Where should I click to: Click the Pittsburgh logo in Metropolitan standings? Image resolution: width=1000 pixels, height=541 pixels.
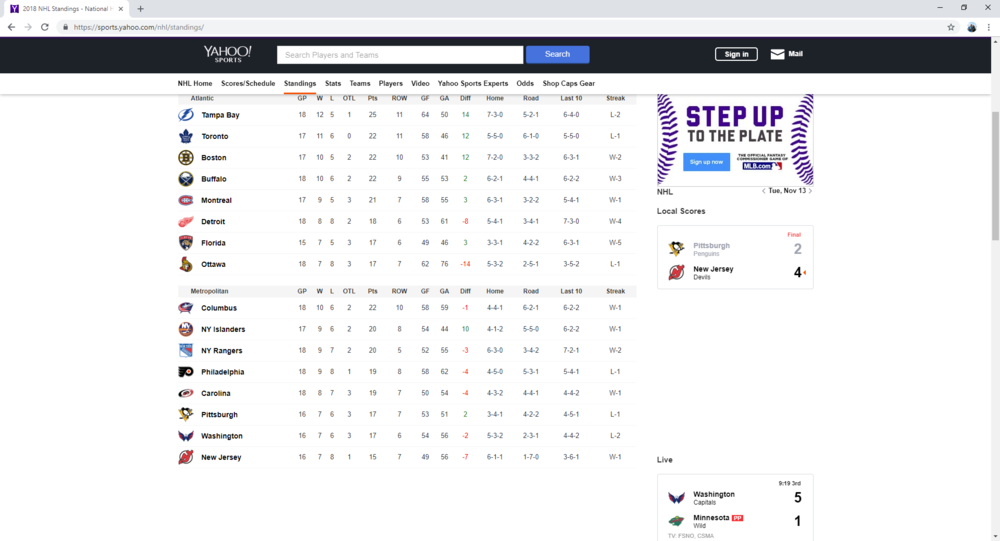click(x=186, y=415)
